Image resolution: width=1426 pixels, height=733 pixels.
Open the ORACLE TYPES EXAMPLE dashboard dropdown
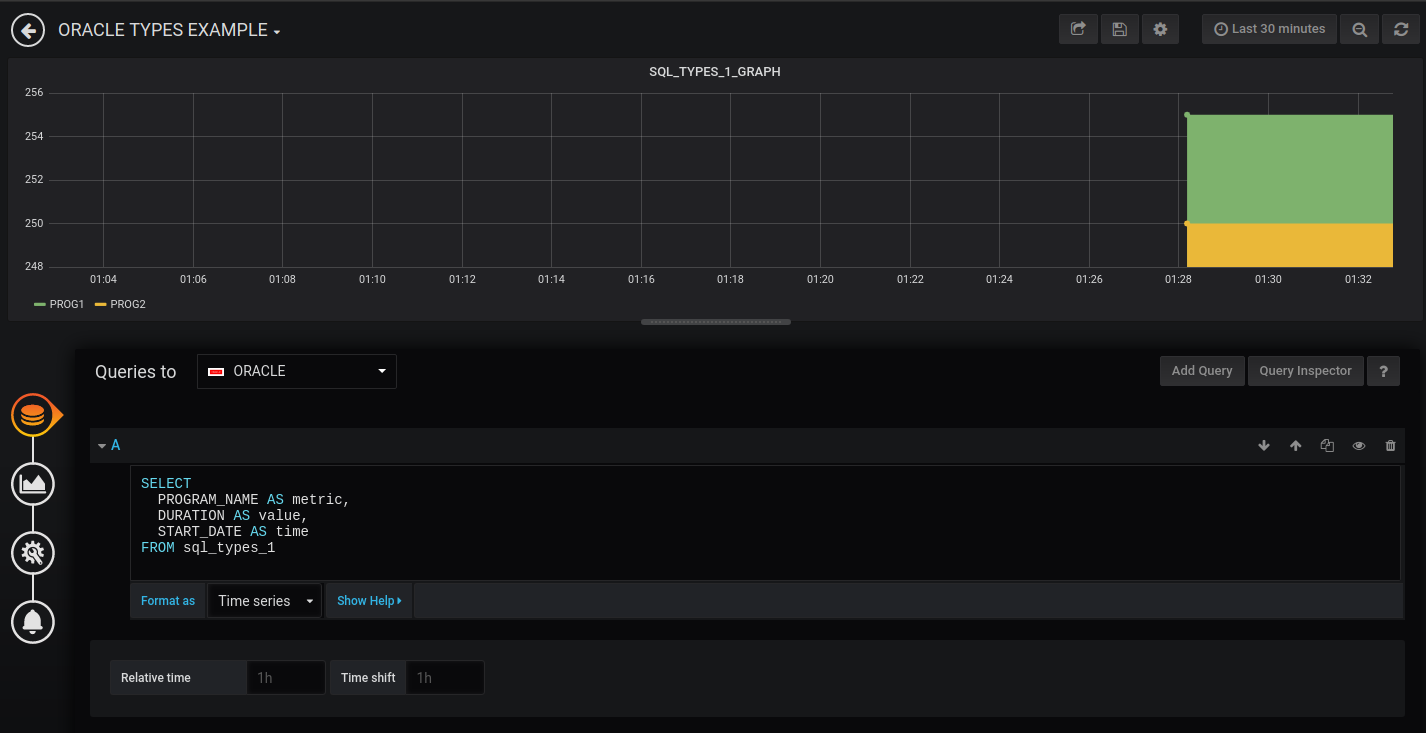pos(169,30)
